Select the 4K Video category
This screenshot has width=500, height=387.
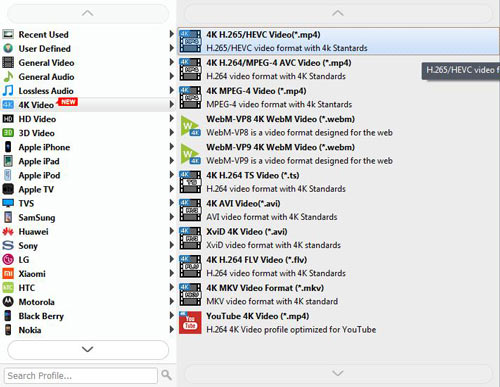[x=88, y=104]
